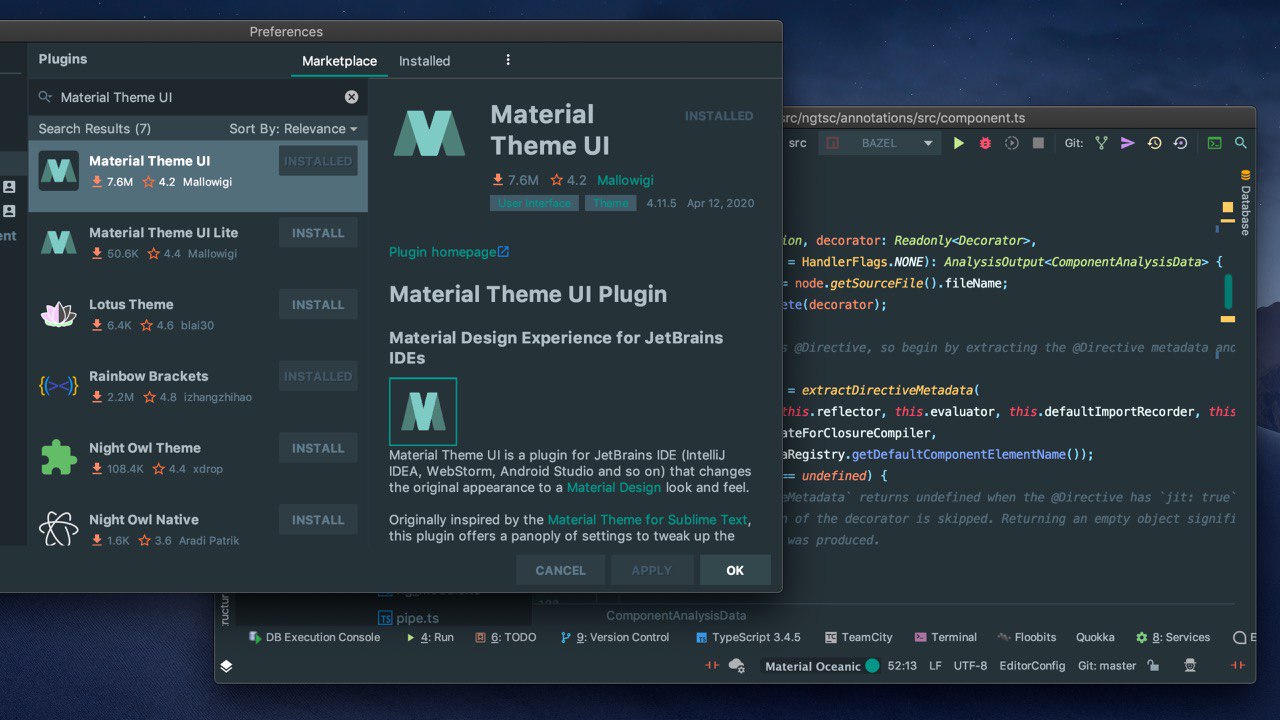Open Sort By Relevance dropdown
Viewport: 1280px width, 720px height.
[x=293, y=129]
